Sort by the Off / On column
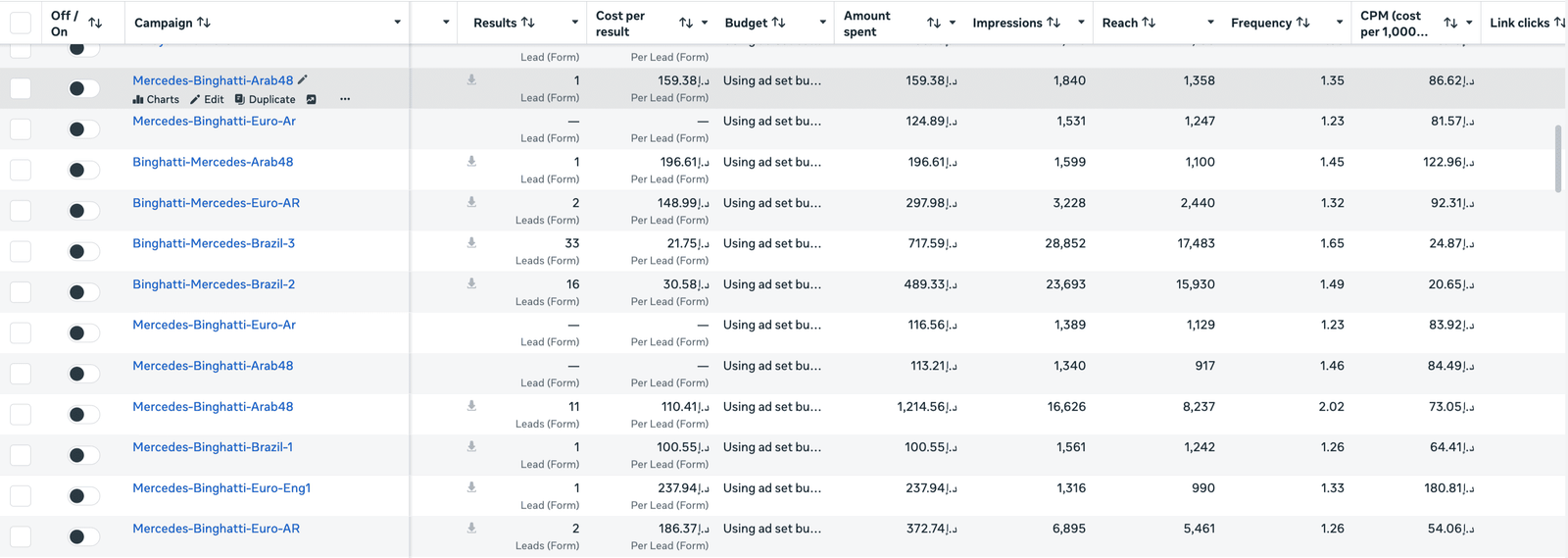Image resolution: width=1568 pixels, height=558 pixels. tap(95, 23)
